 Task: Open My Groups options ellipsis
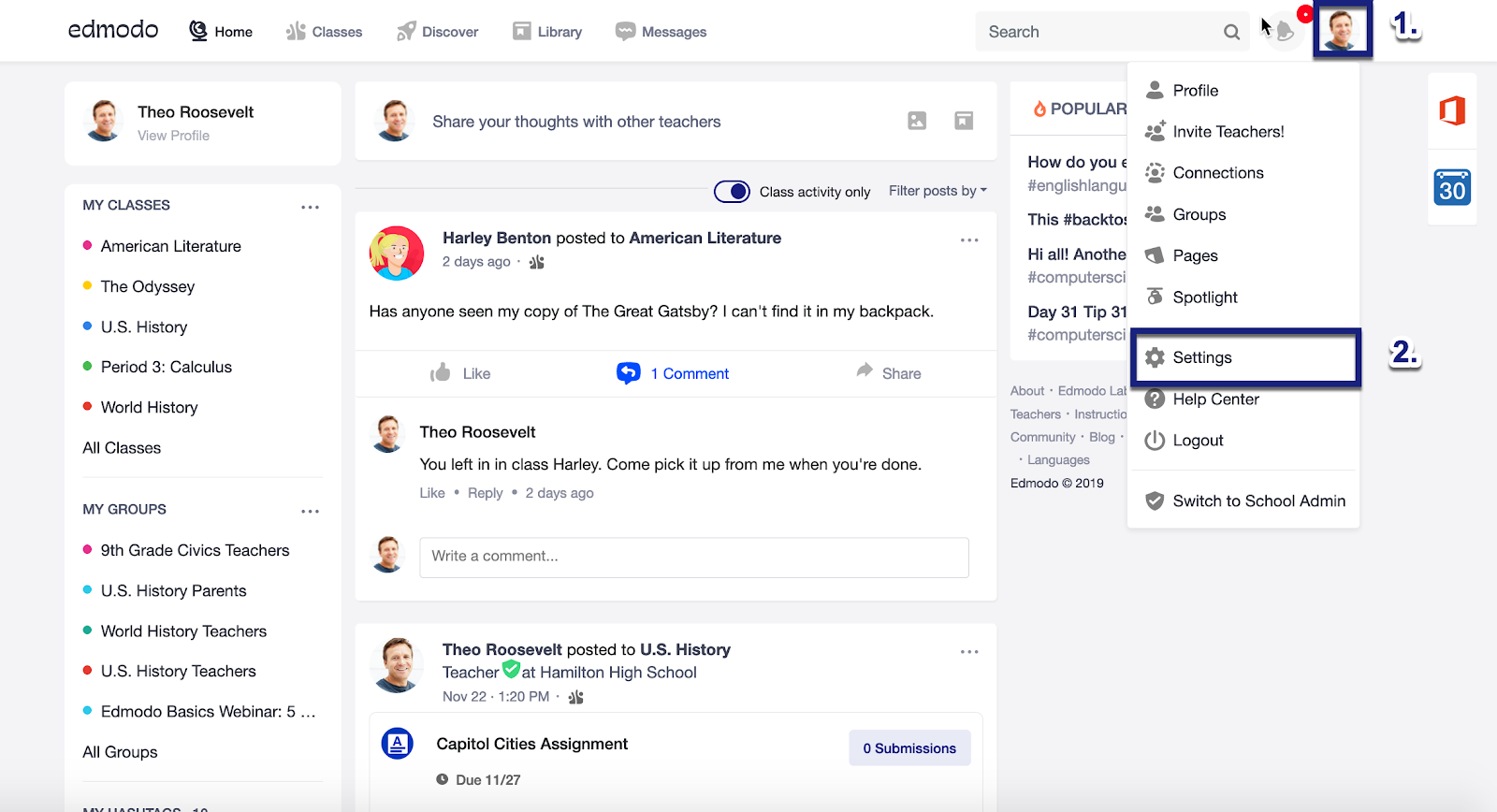[310, 511]
